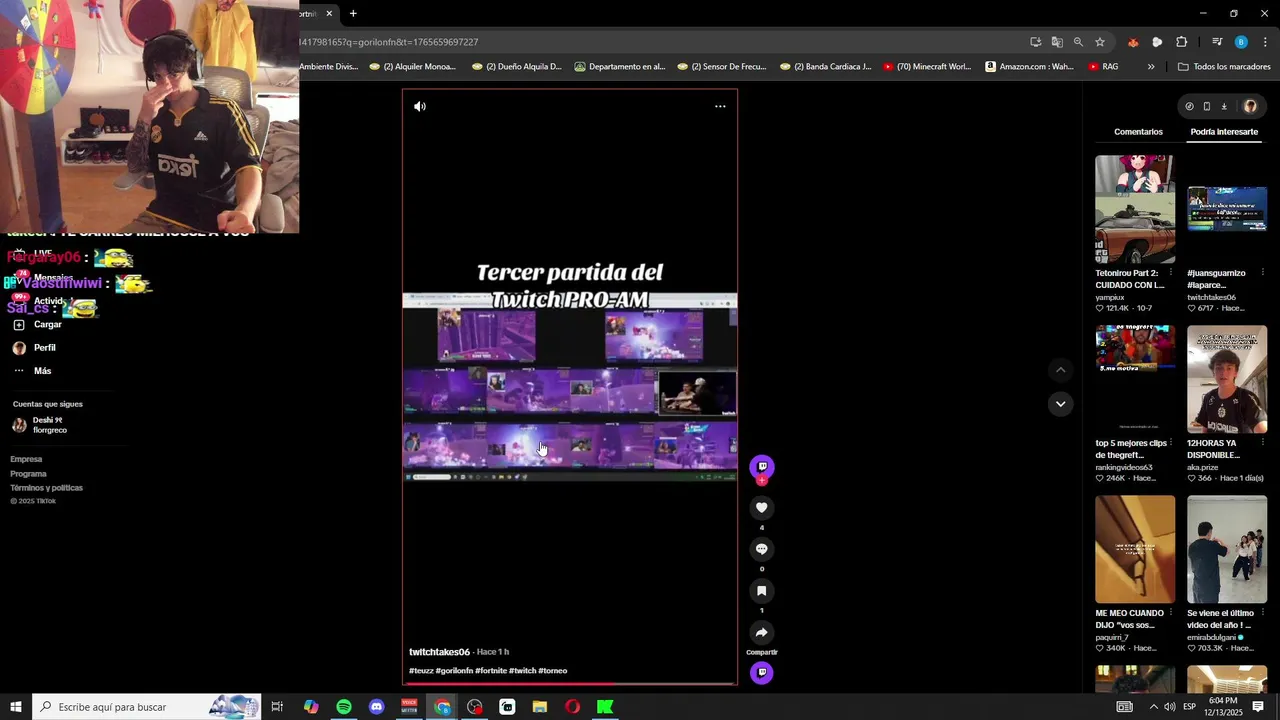Open the twitchtakes06 creator avatar
Screen dimensions: 1280x720
coord(762,467)
